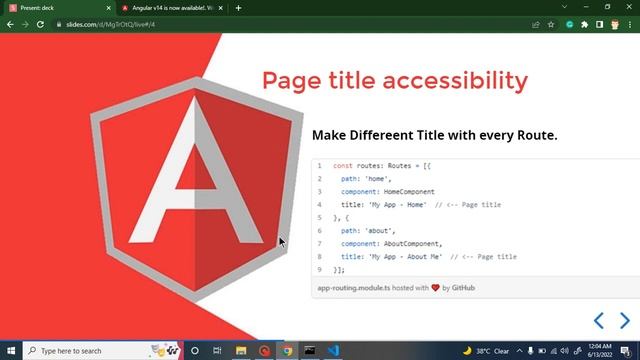The image size is (640, 360).
Task: Click code line 'path: 'about','
Action: coord(368,231)
